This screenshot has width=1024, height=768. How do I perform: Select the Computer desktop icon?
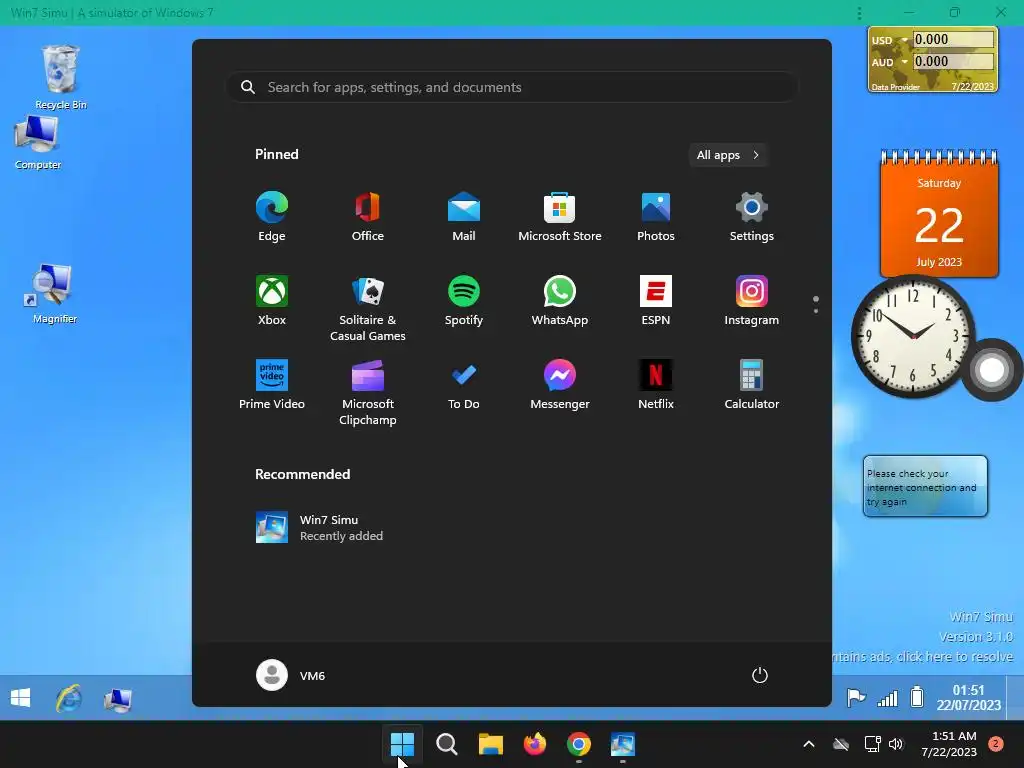(x=38, y=142)
